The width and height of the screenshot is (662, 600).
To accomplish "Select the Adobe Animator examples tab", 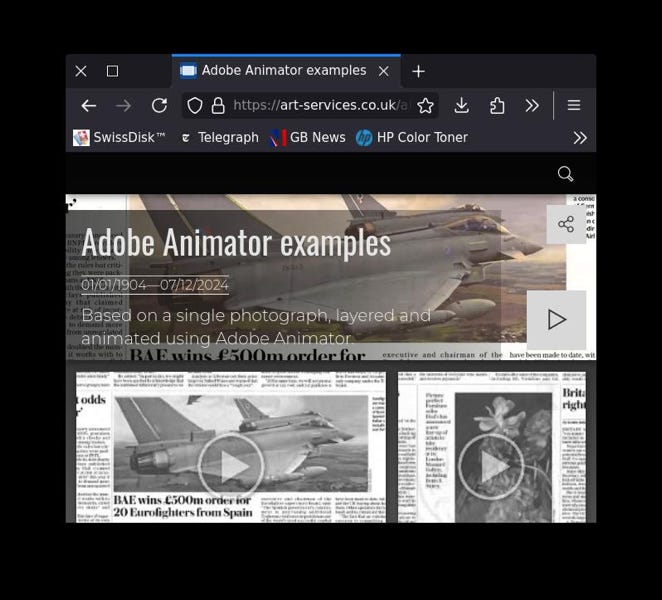I will pos(286,71).
